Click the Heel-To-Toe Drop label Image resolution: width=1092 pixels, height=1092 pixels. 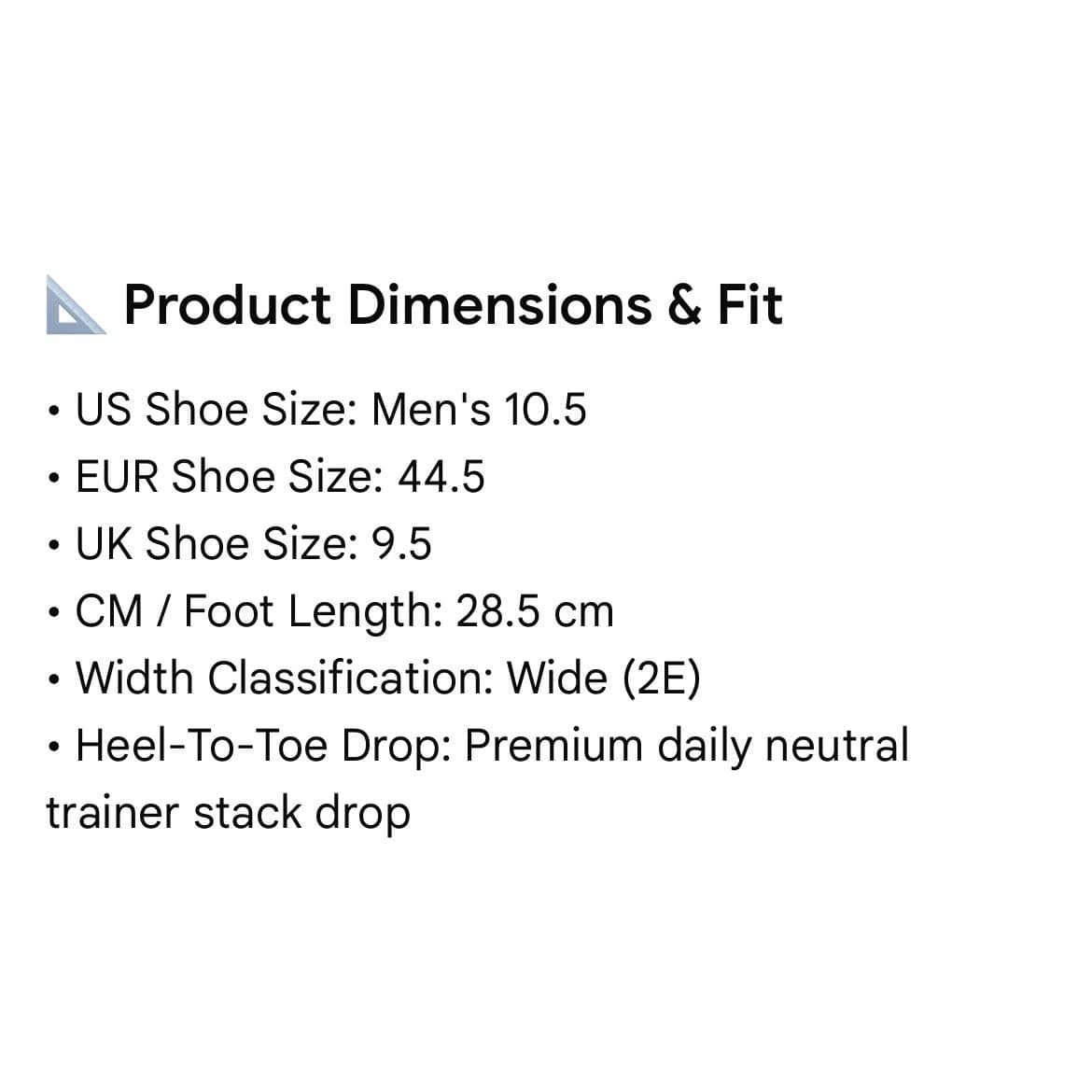click(x=263, y=745)
